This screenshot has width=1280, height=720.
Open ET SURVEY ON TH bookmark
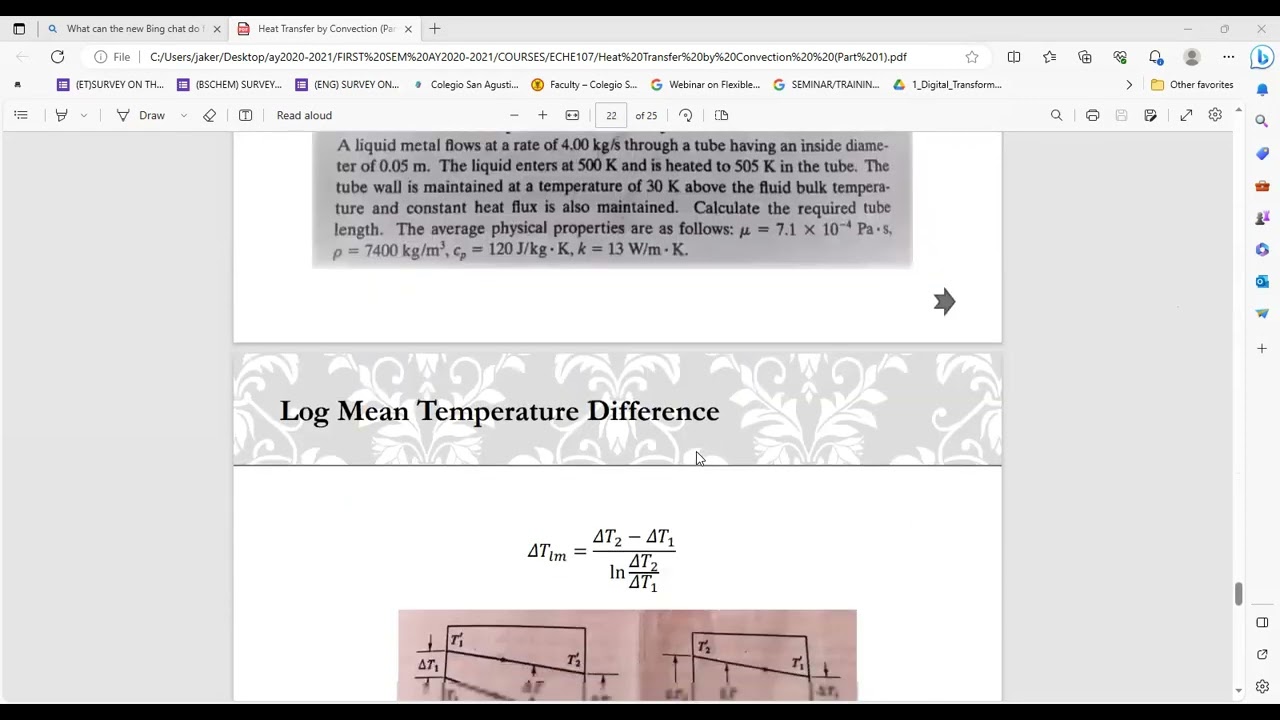pyautogui.click(x=110, y=85)
